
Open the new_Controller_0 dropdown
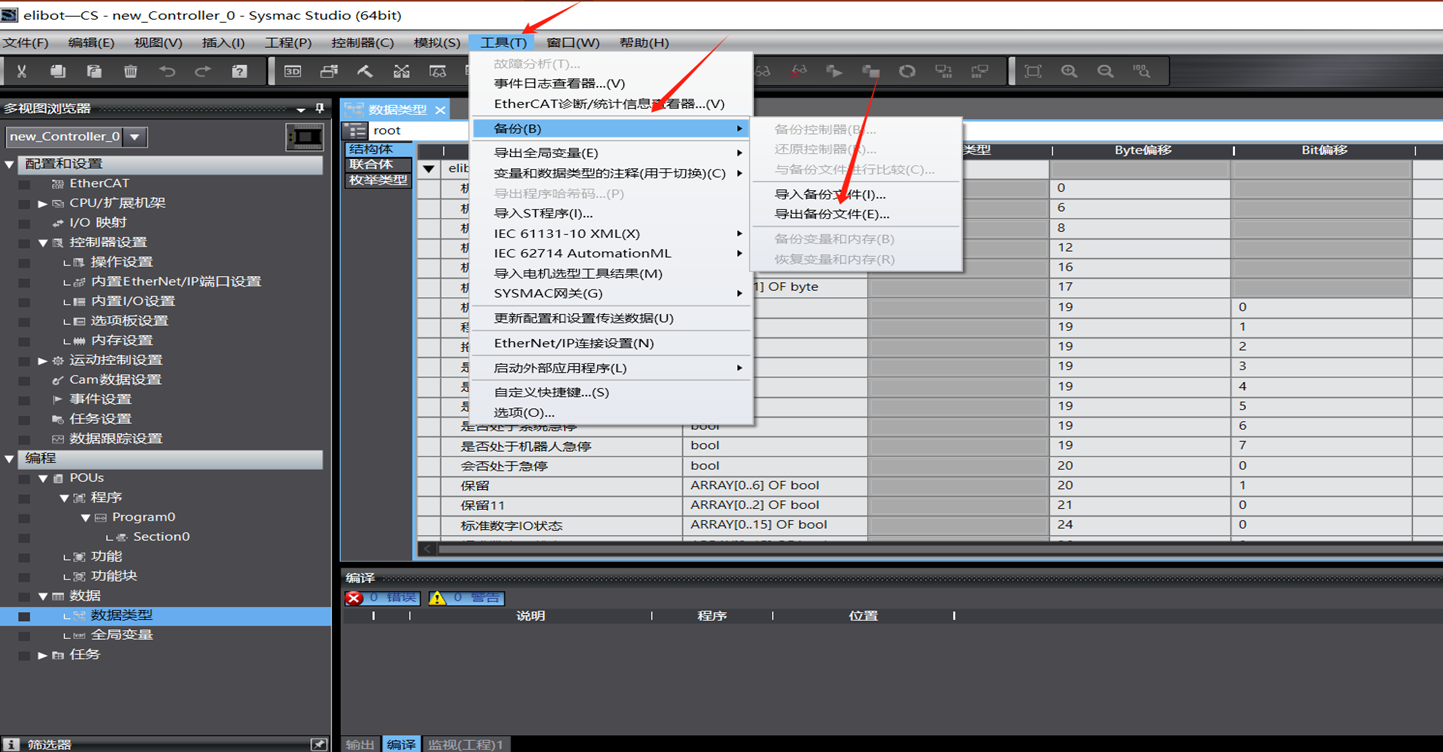click(135, 137)
